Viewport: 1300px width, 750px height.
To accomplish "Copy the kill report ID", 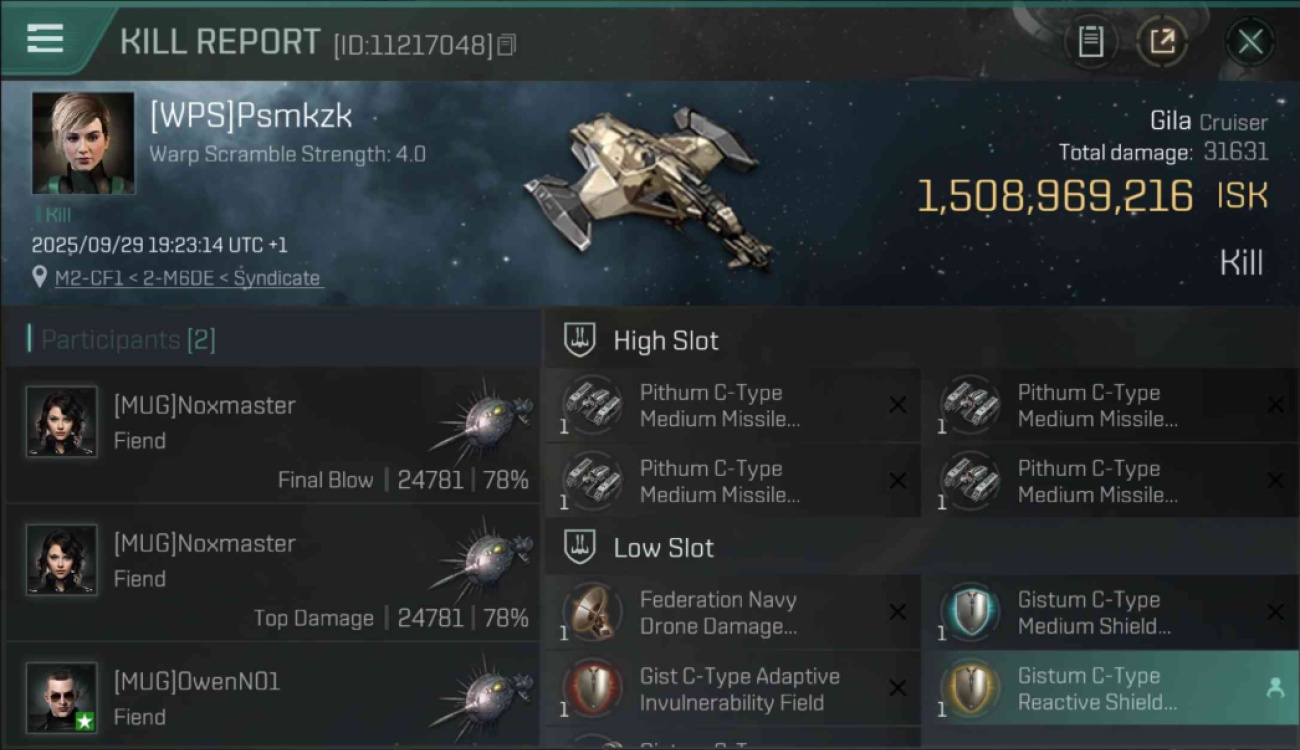I will 506,45.
